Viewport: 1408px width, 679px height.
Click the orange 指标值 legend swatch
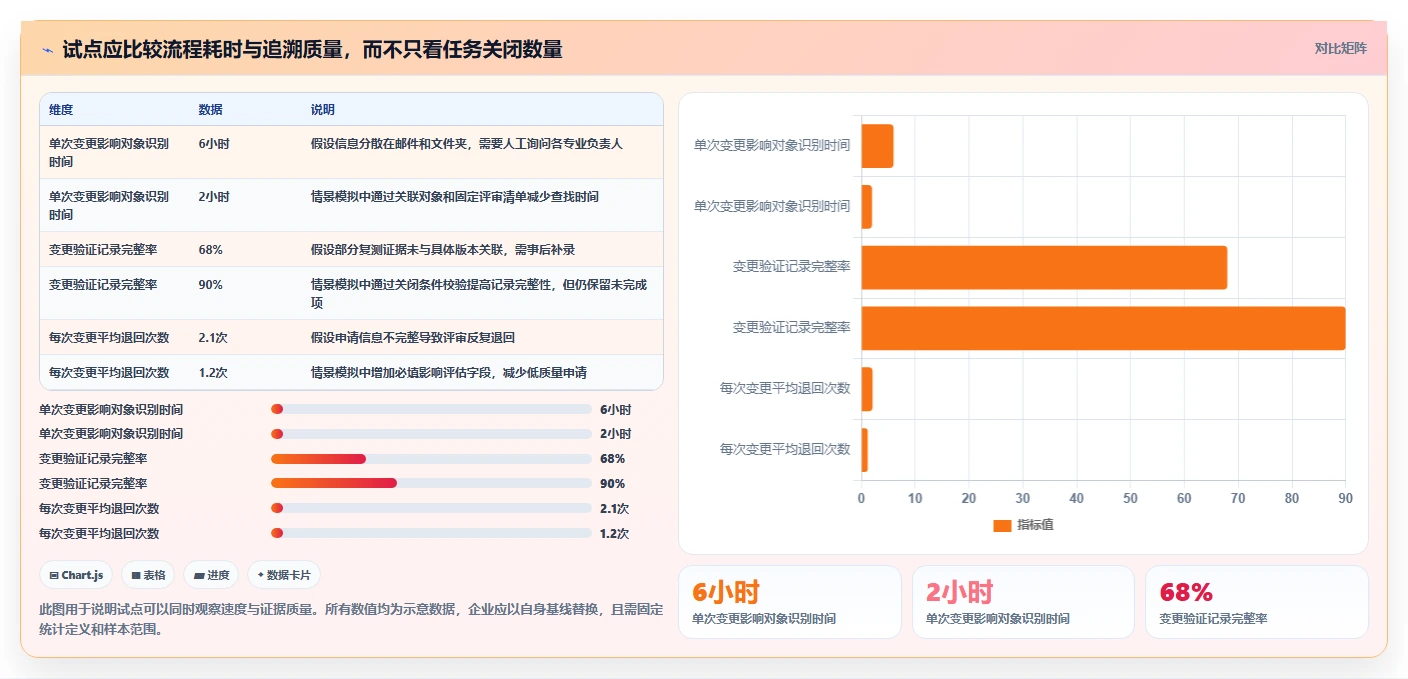(x=1002, y=526)
